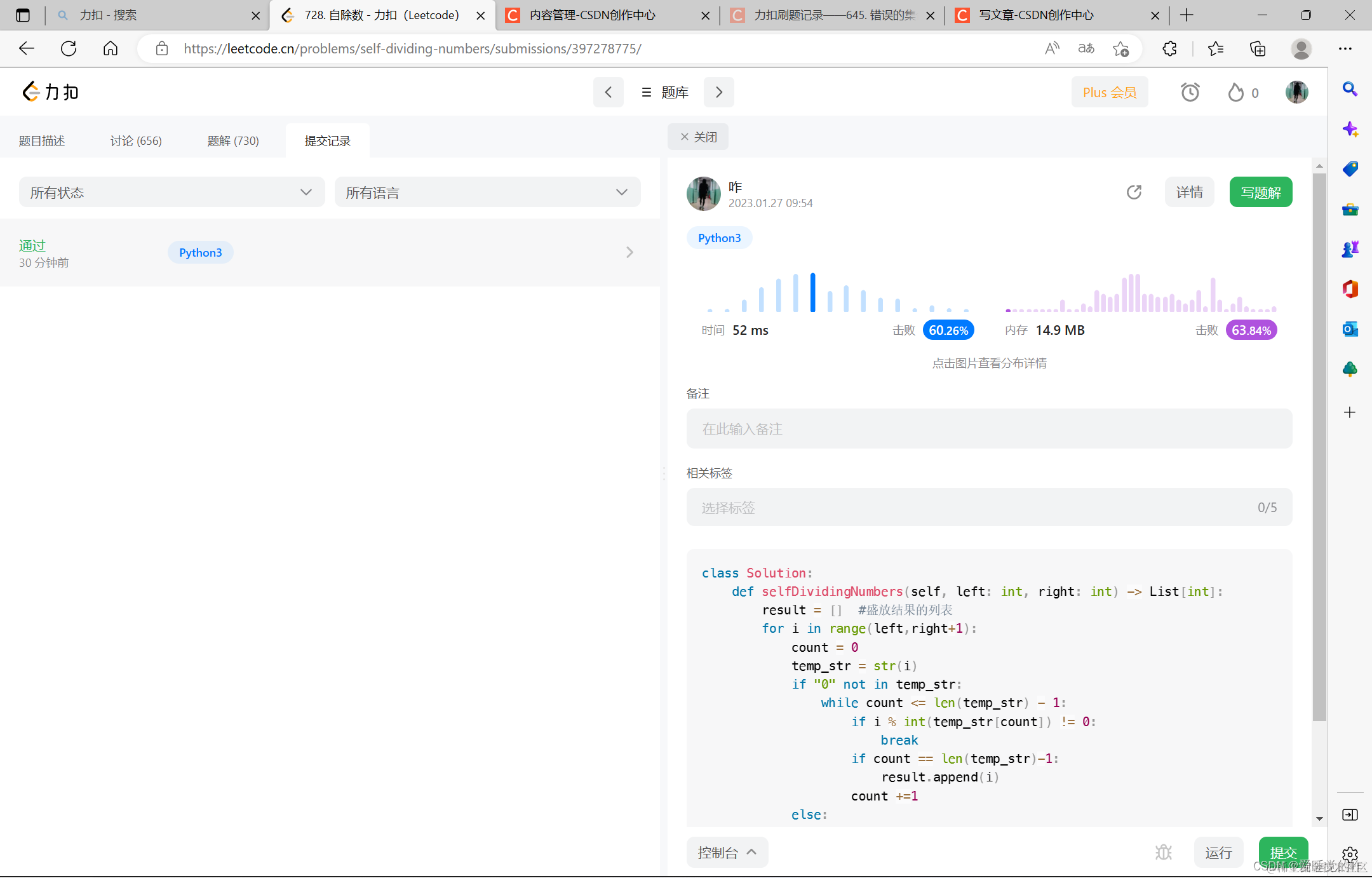Expand the 控制台 console panel
The width and height of the screenshot is (1372, 878).
click(x=727, y=853)
